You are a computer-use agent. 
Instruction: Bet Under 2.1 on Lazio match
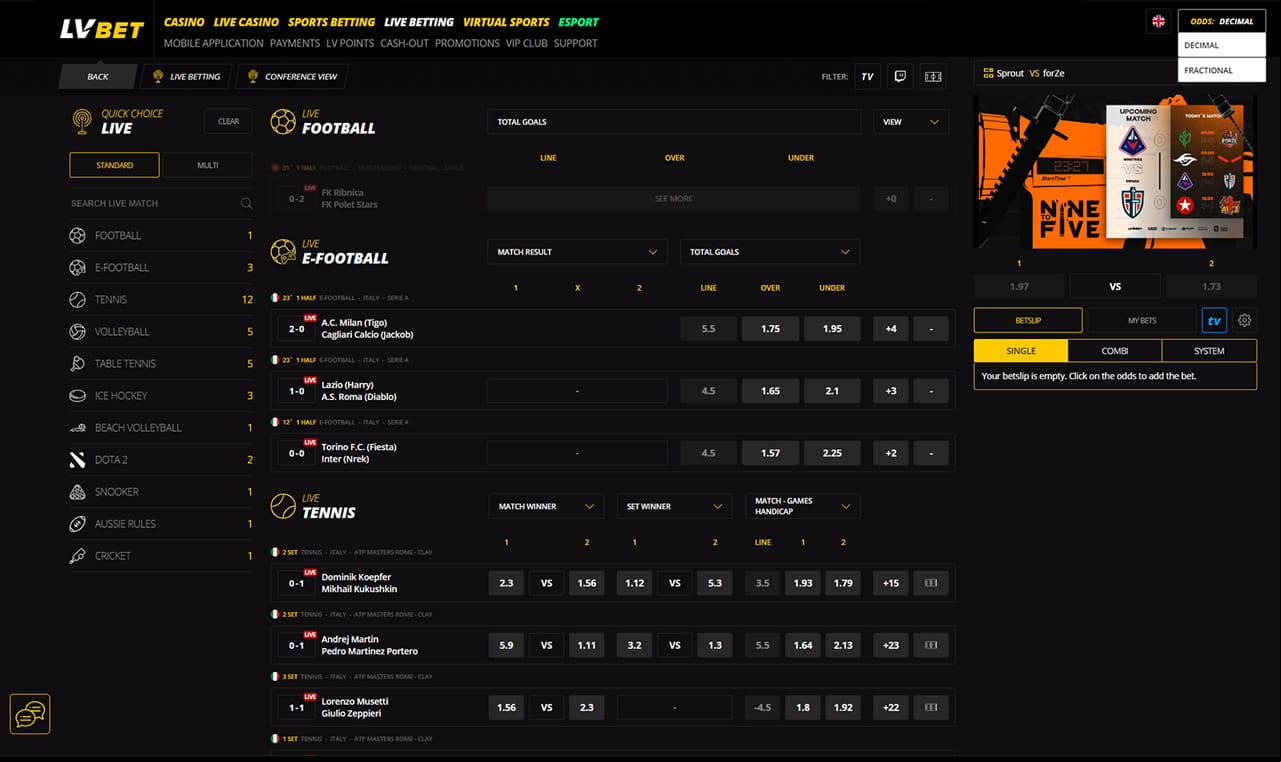[832, 390]
